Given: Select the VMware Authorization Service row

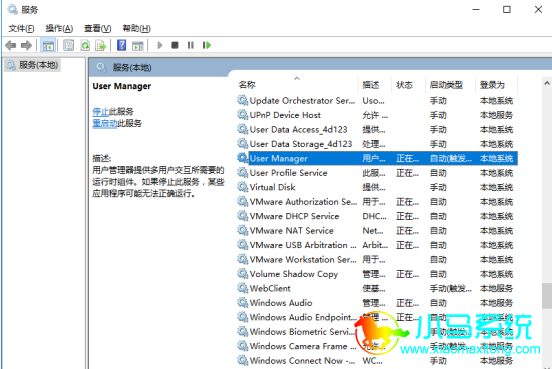Looking at the screenshot, I should pos(377,202).
